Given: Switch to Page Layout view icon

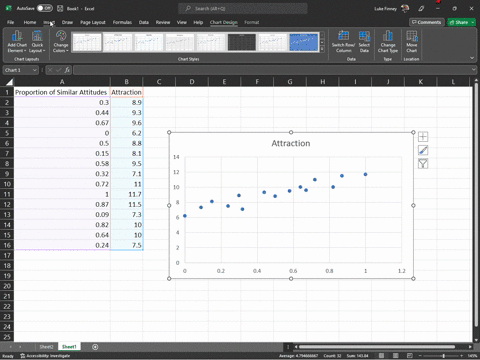Looking at the screenshot, I should (x=396, y=356).
